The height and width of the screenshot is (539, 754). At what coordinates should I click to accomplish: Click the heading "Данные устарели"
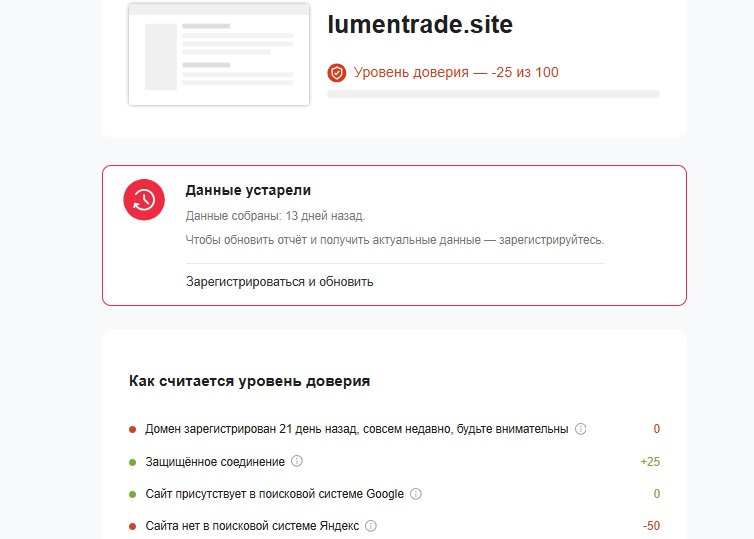coord(248,190)
